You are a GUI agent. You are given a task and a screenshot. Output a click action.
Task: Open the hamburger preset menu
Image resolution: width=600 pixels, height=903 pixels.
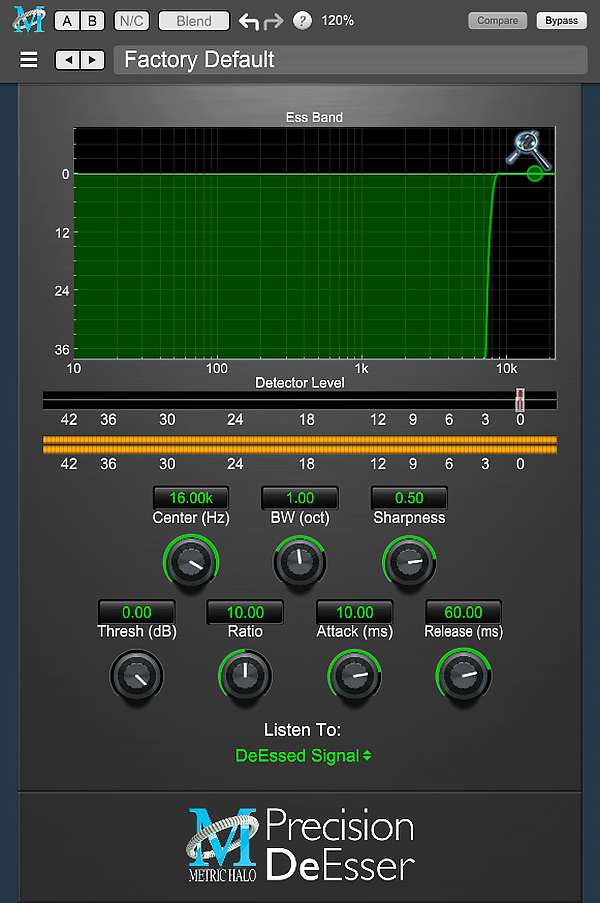[x=29, y=60]
